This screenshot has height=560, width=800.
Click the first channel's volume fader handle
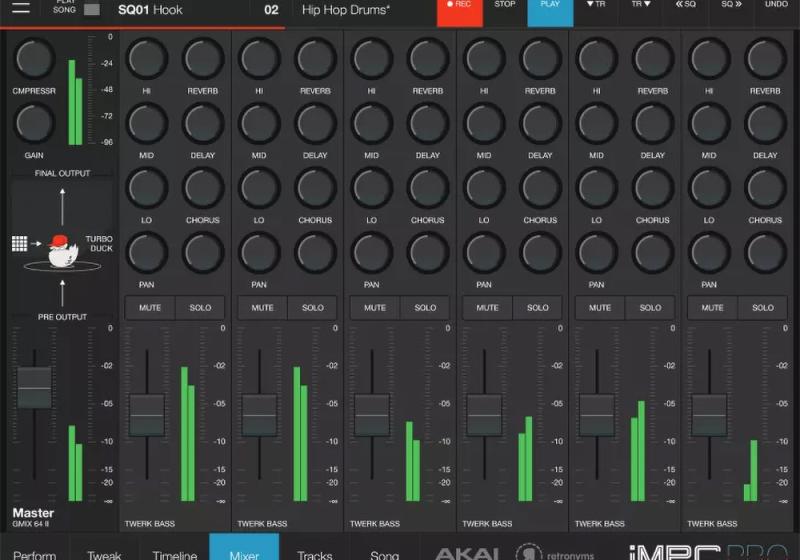click(147, 415)
